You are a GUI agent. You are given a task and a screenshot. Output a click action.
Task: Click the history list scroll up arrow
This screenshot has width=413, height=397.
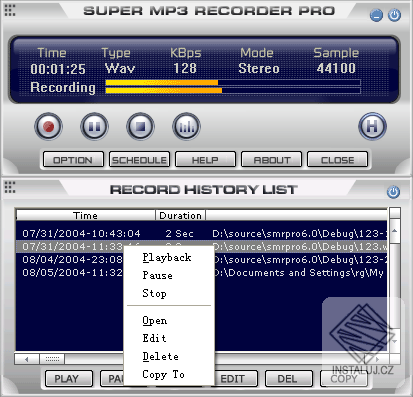395,230
